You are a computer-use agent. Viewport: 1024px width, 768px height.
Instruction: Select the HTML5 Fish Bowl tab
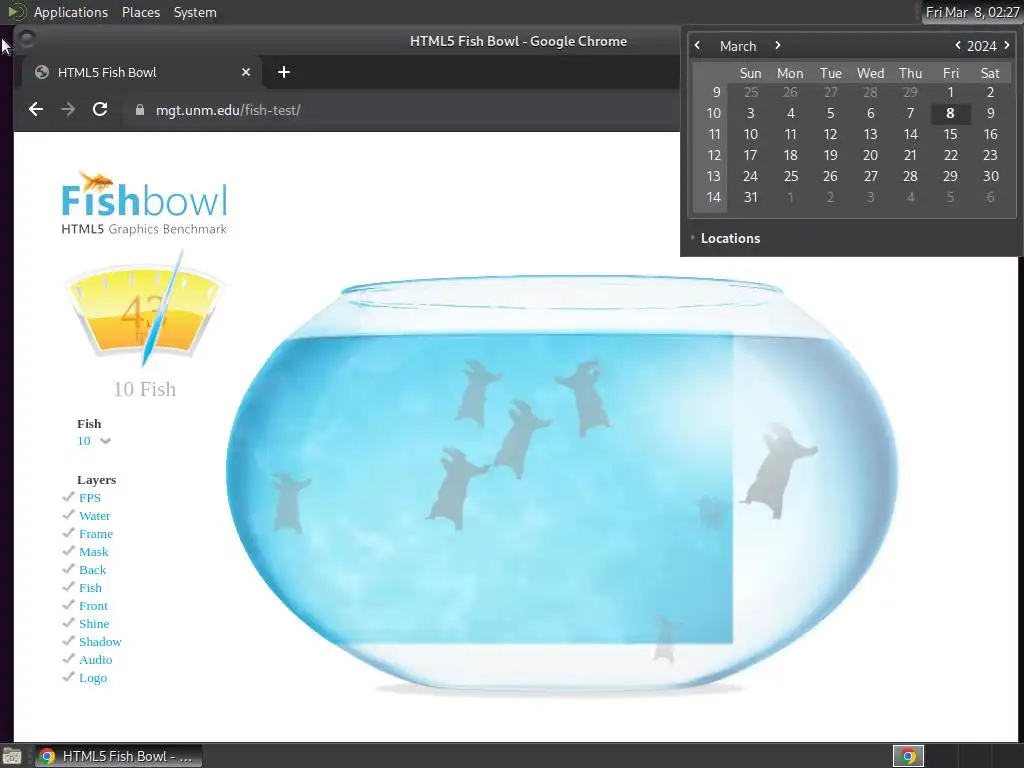pyautogui.click(x=142, y=72)
